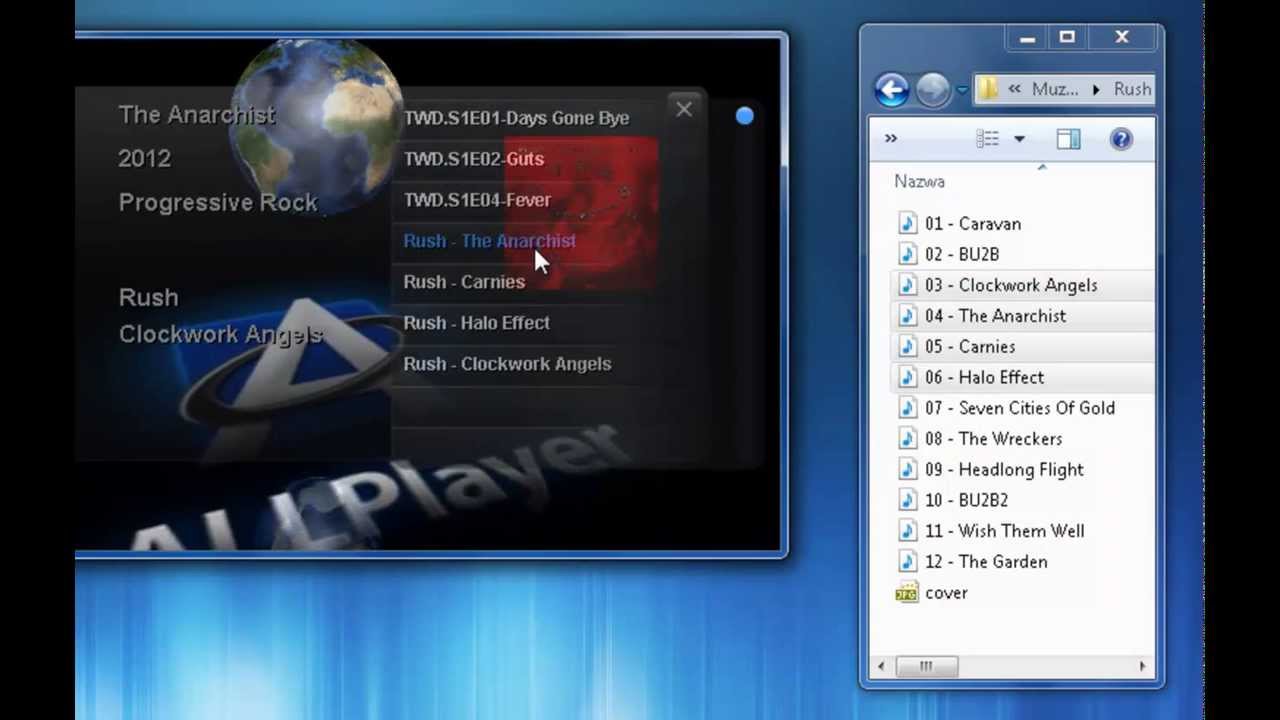This screenshot has width=1280, height=720.
Task: Go forward in the Explorer window
Action: 933,90
